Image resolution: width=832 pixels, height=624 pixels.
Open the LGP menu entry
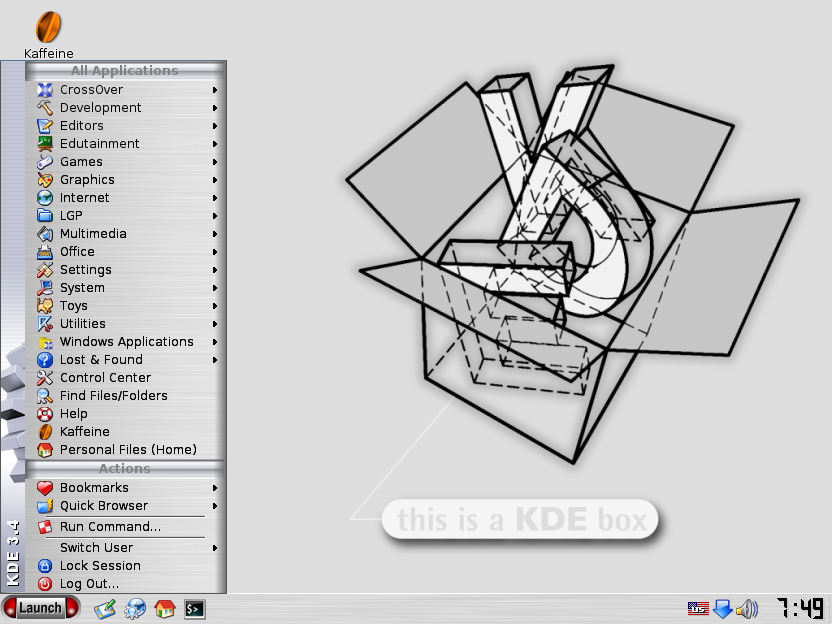coord(126,216)
